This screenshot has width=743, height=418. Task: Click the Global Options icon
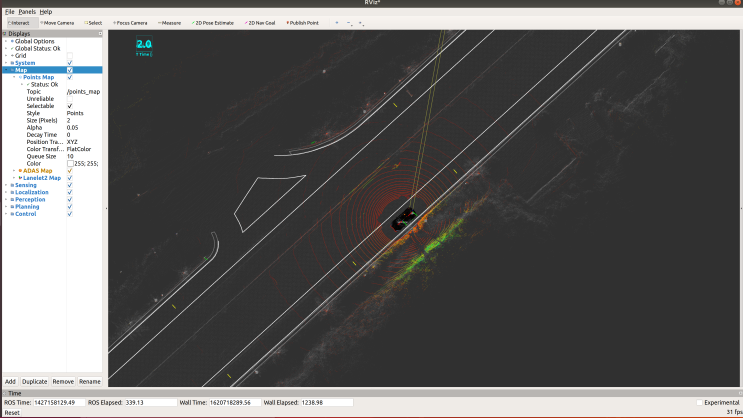[x=12, y=41]
